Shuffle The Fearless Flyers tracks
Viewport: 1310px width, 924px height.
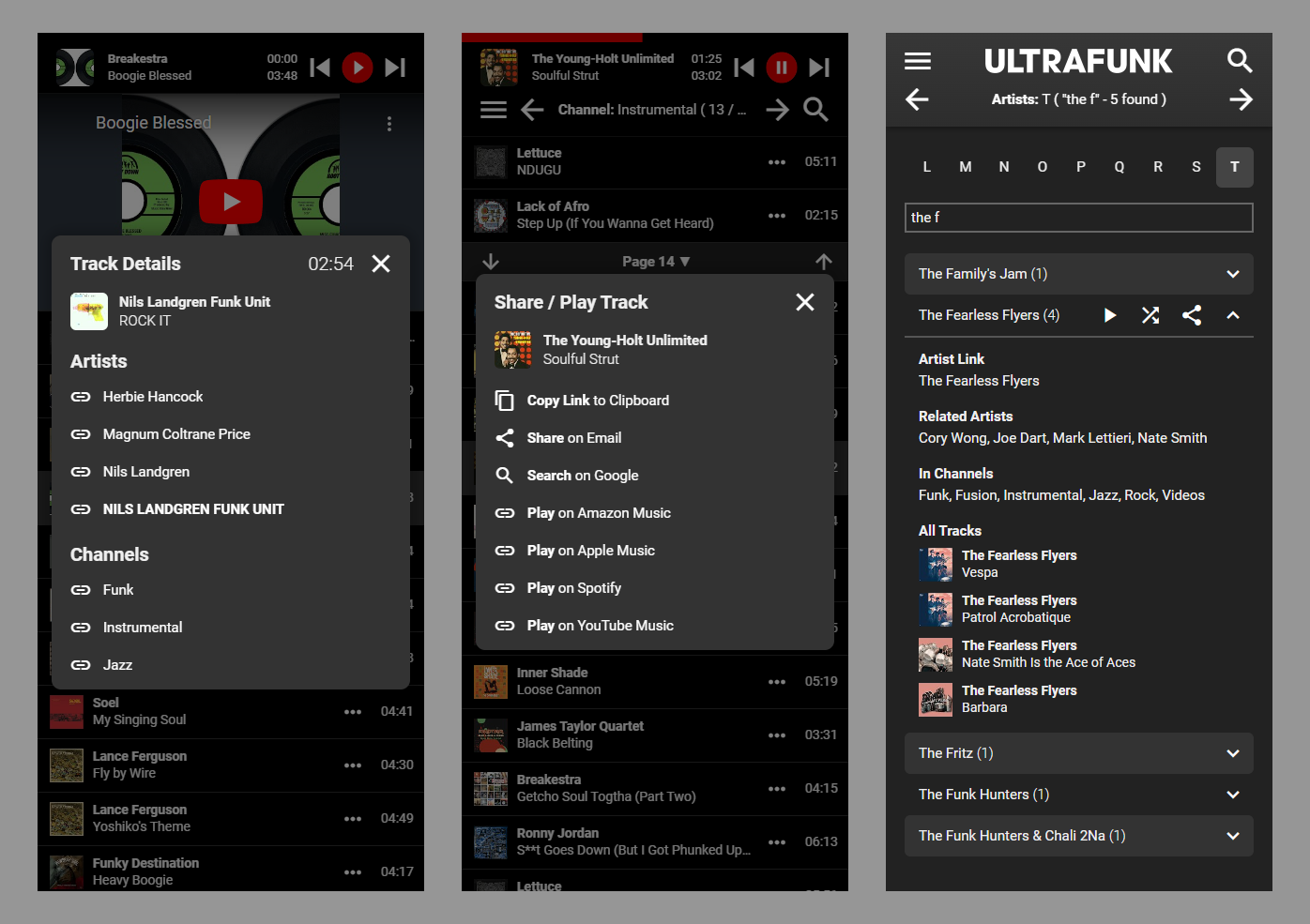[1150, 315]
